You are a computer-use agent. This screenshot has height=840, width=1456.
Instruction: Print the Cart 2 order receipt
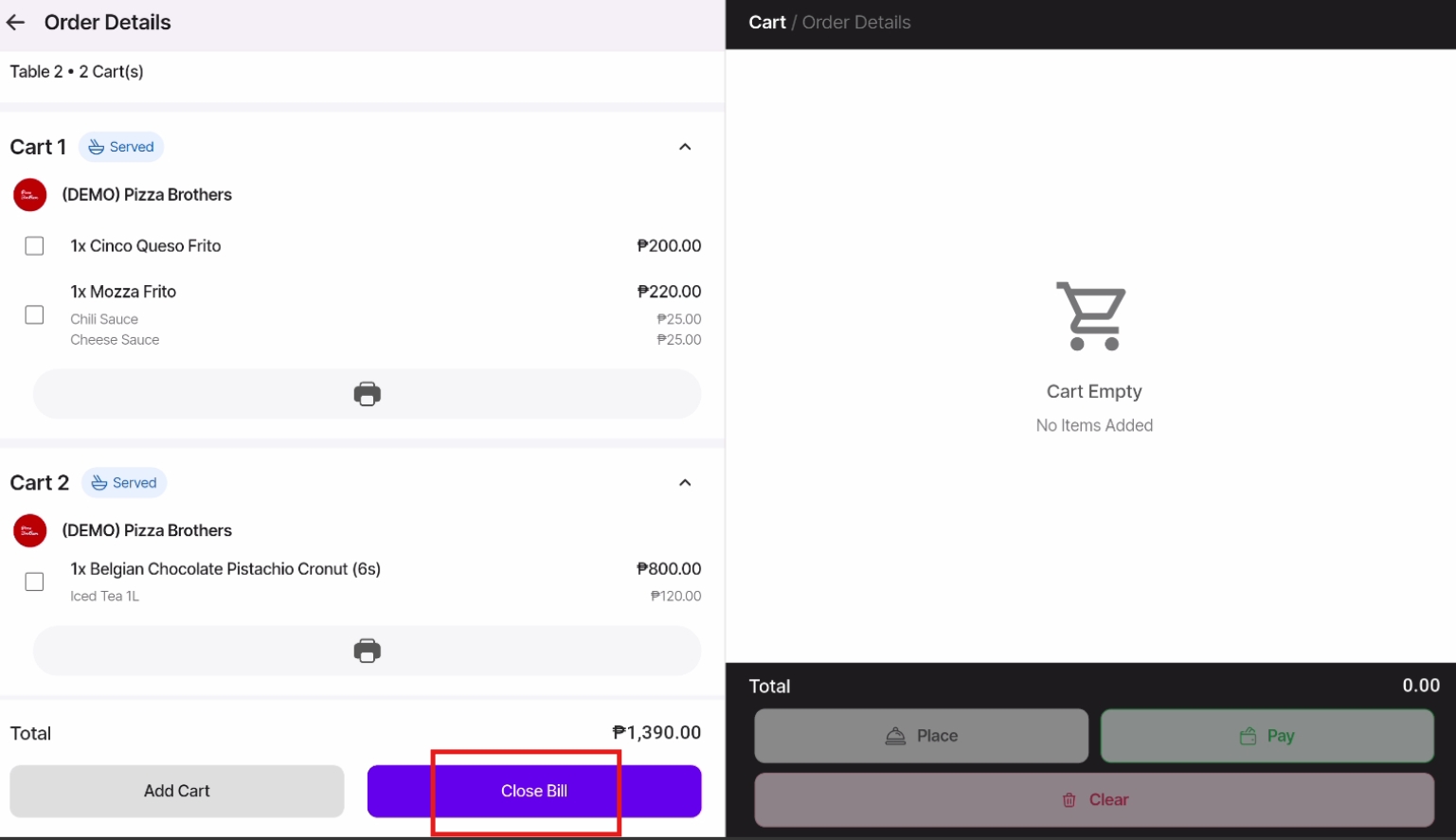tap(367, 651)
